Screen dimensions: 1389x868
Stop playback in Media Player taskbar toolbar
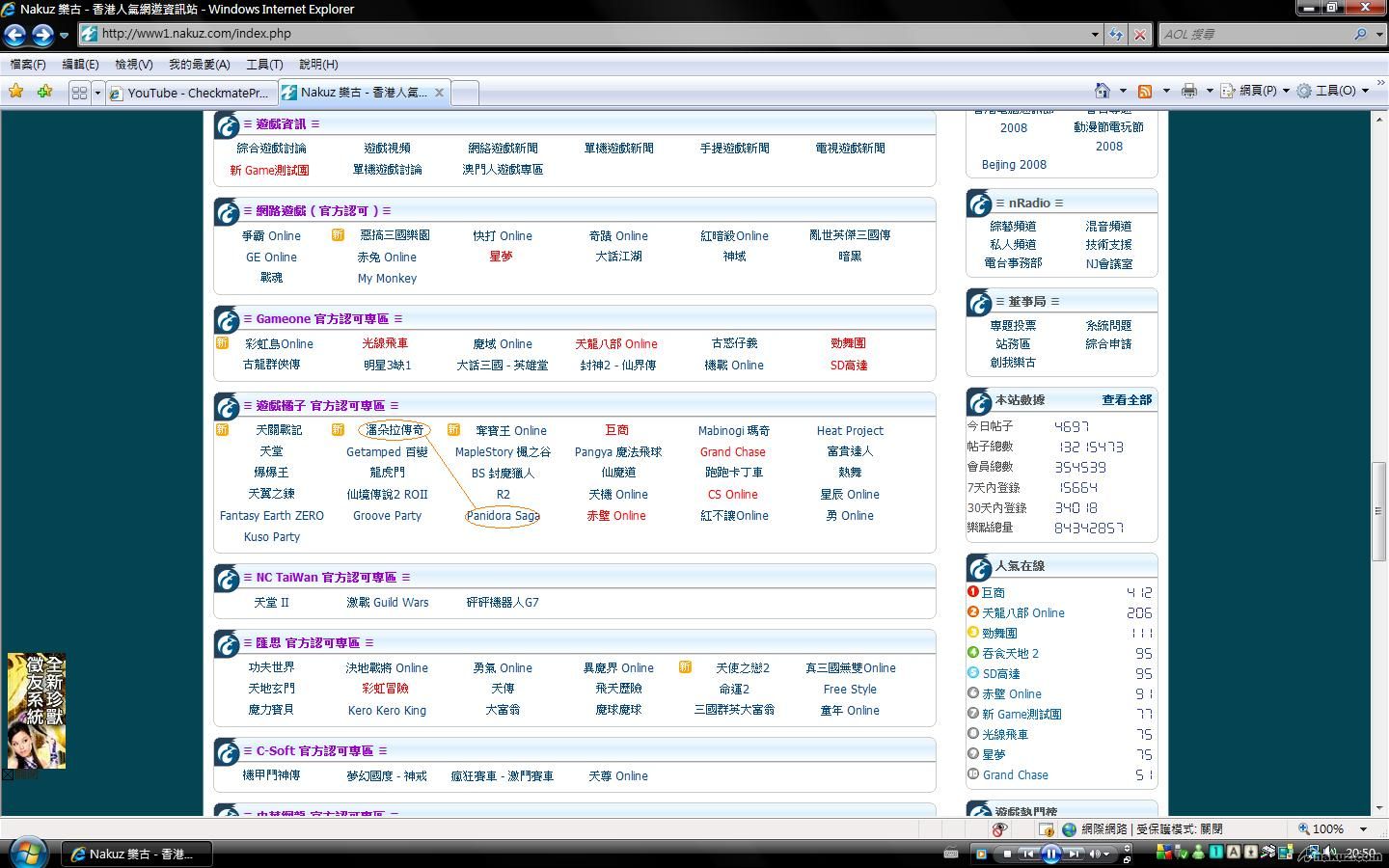point(1007,854)
